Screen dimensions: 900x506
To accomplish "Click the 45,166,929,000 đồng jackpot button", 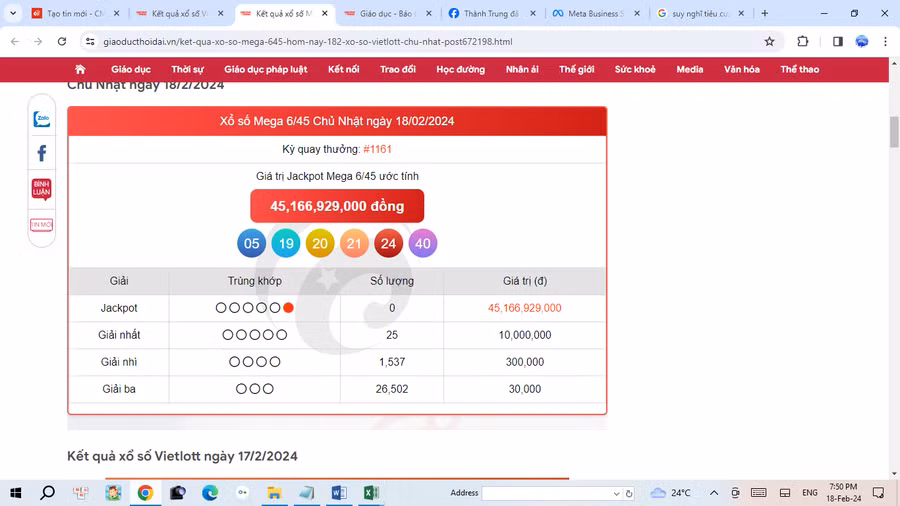I will 337,206.
